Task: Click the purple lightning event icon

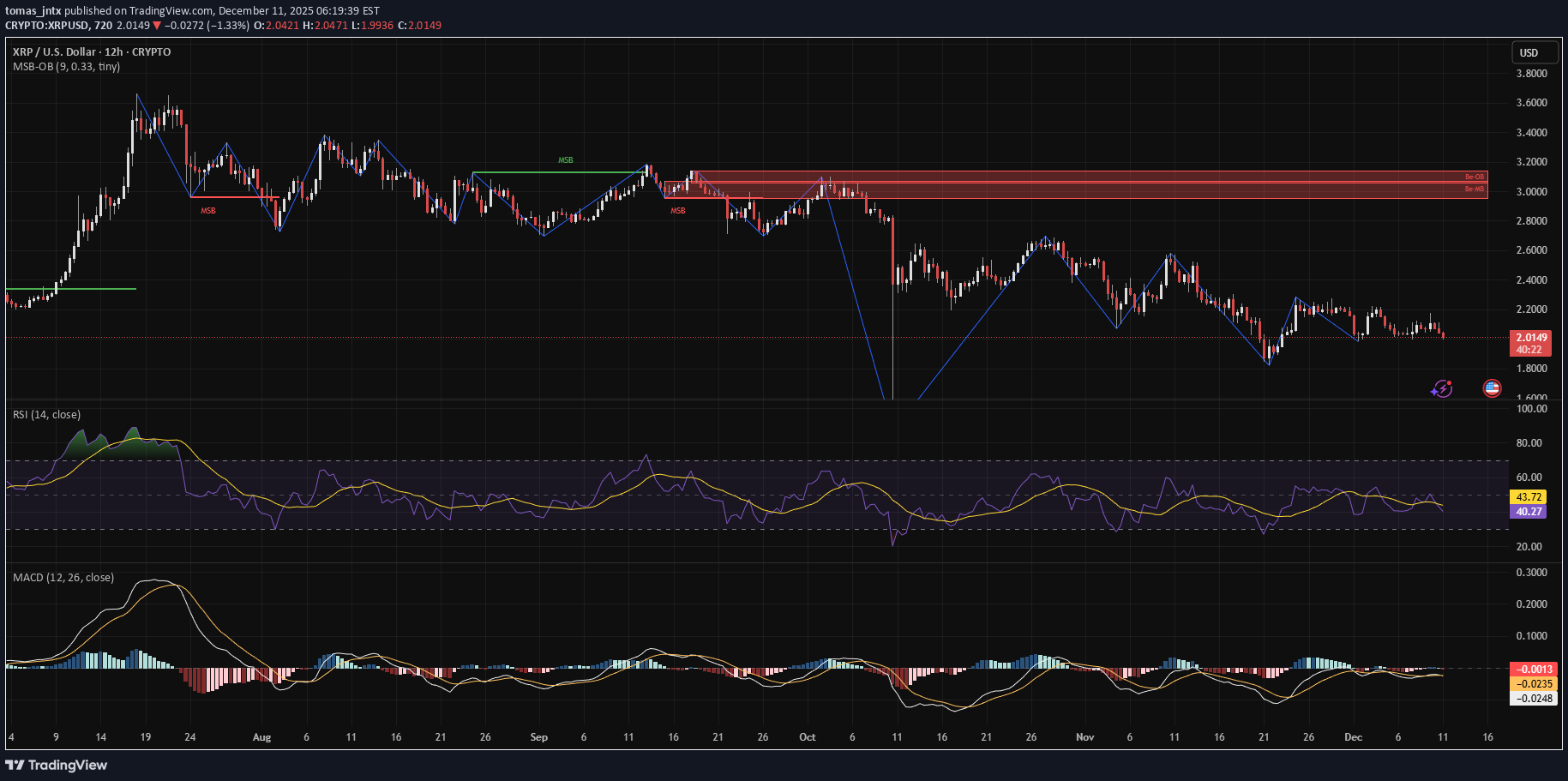Action: click(1442, 389)
